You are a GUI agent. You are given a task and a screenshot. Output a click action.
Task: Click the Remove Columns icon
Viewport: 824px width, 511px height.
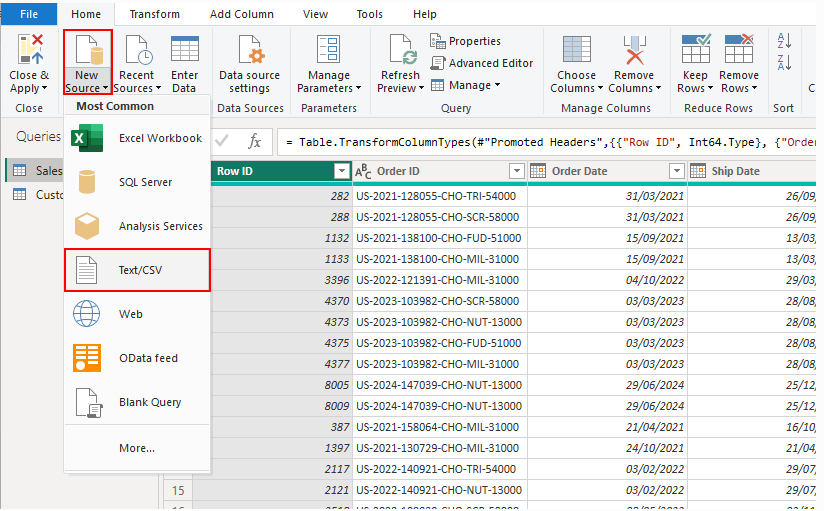[x=634, y=49]
